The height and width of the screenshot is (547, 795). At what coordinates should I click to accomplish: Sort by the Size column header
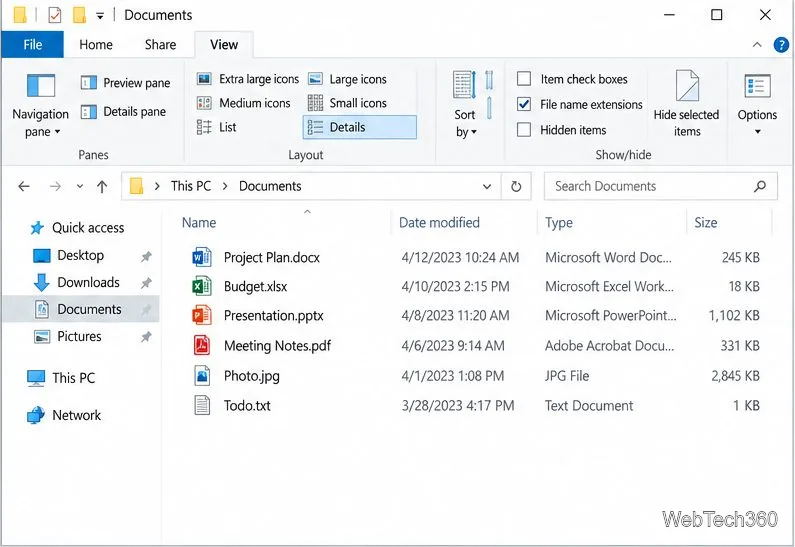(705, 223)
